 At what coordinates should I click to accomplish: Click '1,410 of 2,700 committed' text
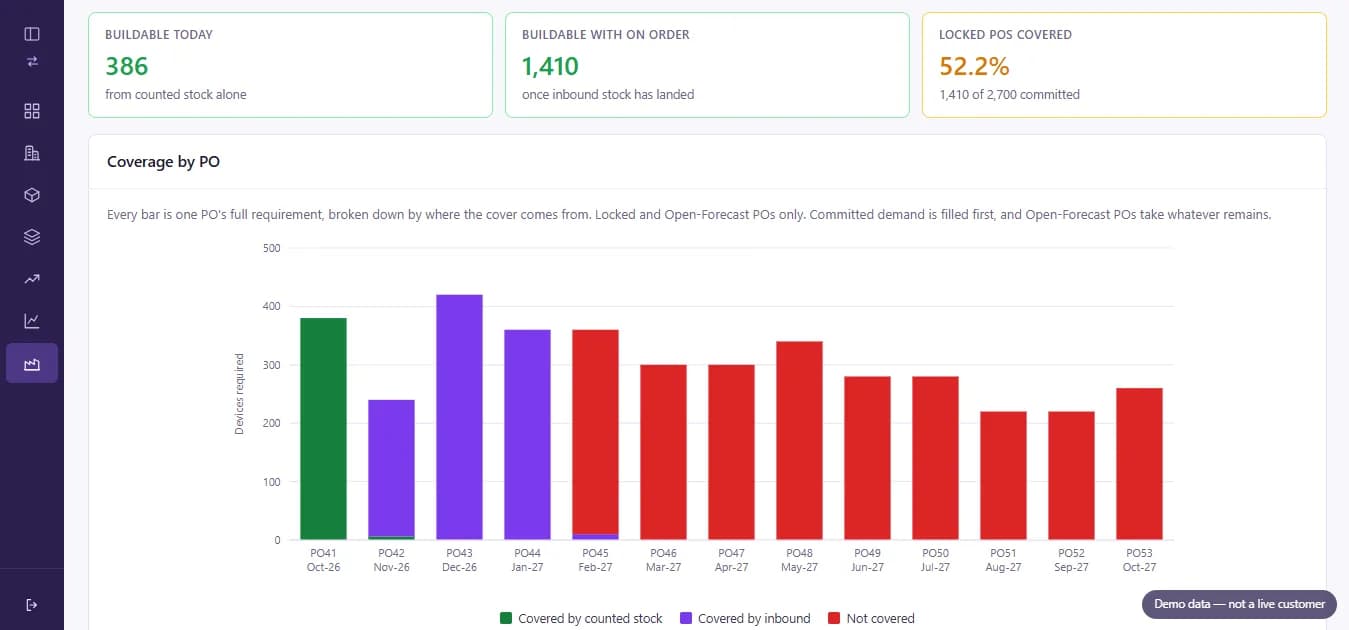(x=1009, y=95)
